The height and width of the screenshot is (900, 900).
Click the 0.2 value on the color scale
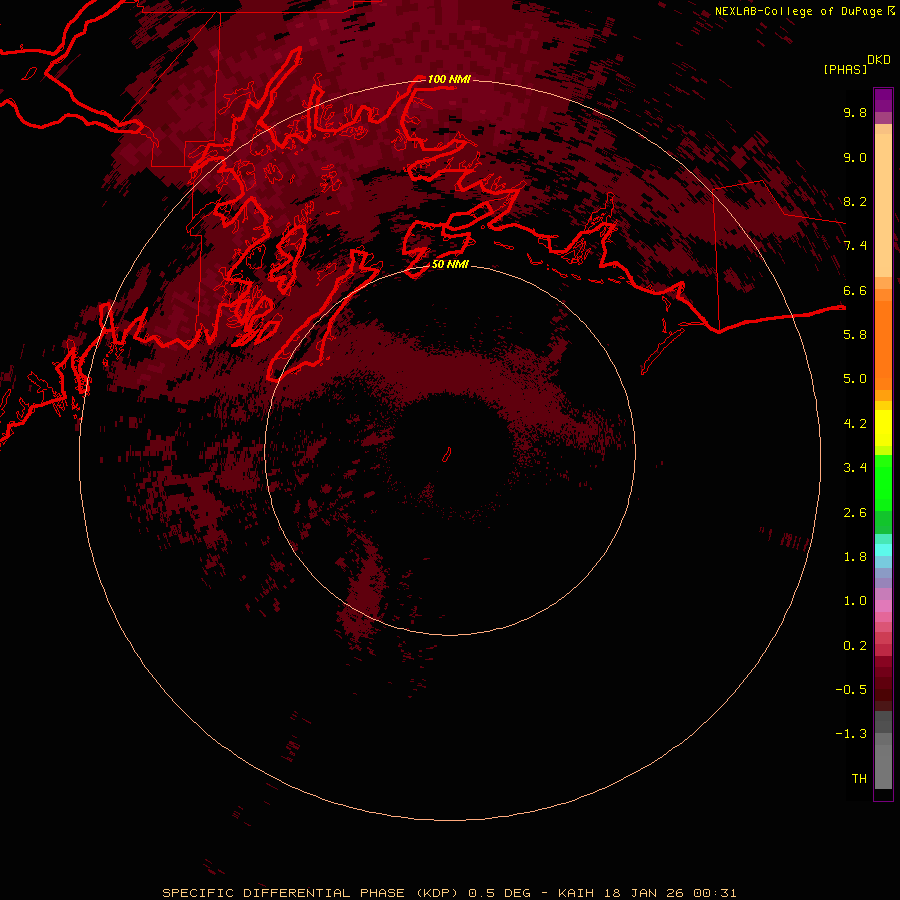click(855, 646)
